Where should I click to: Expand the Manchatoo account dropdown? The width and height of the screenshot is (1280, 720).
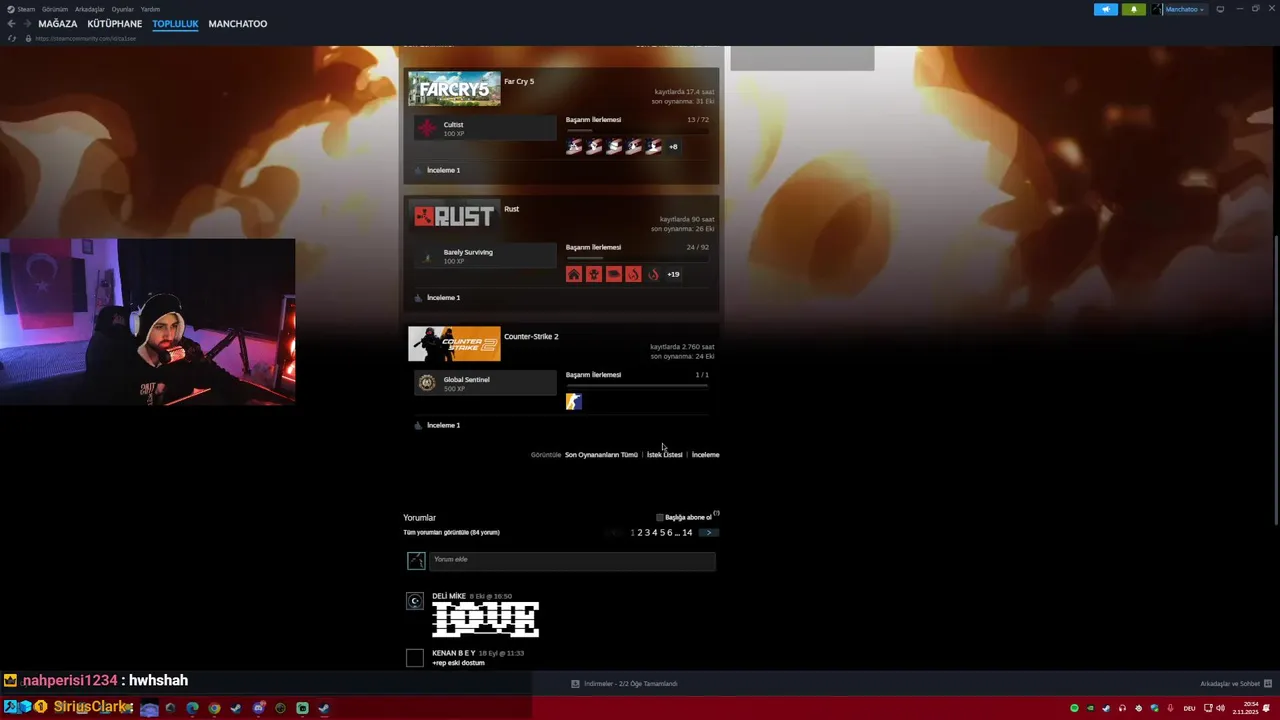click(1202, 10)
